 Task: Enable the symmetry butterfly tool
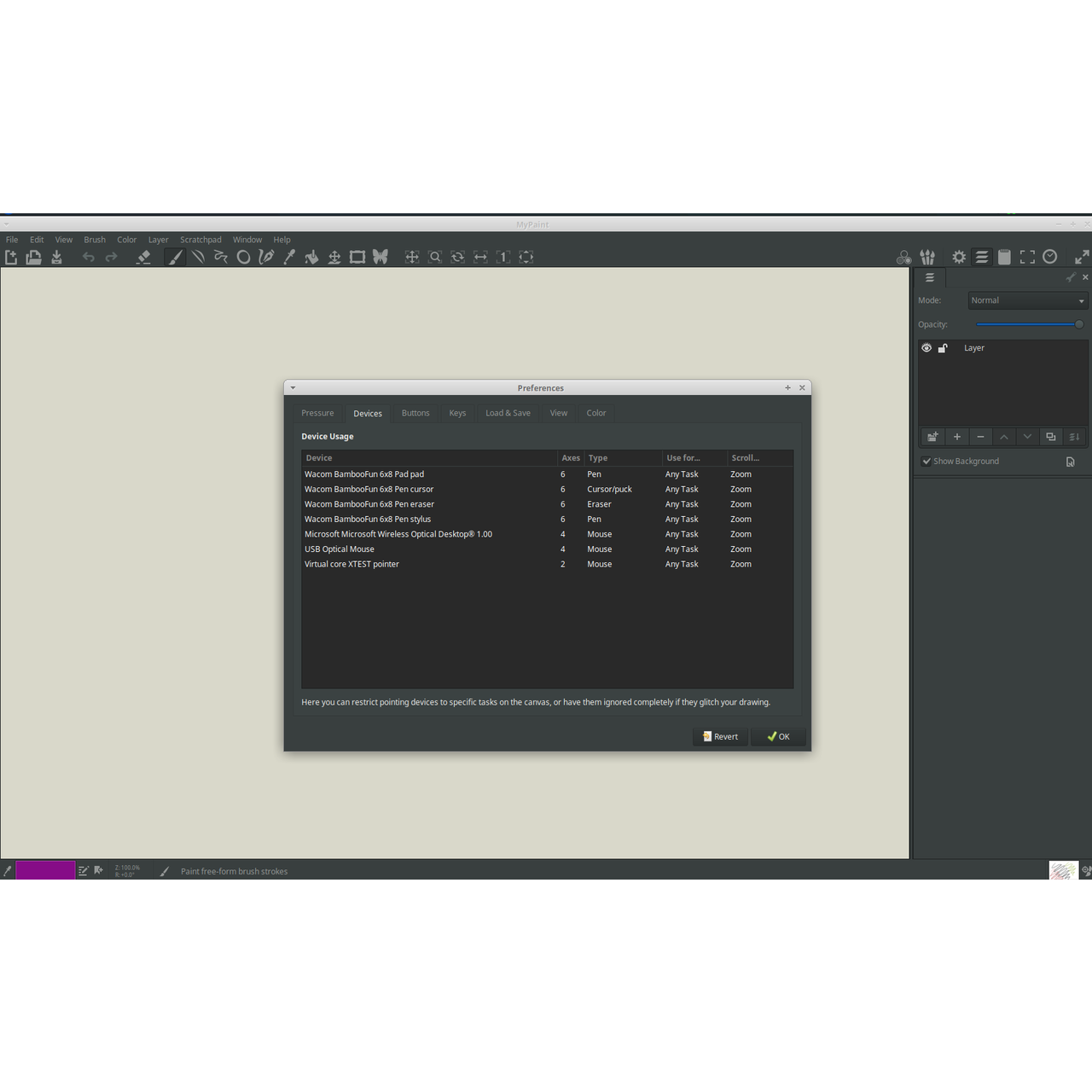[x=380, y=257]
